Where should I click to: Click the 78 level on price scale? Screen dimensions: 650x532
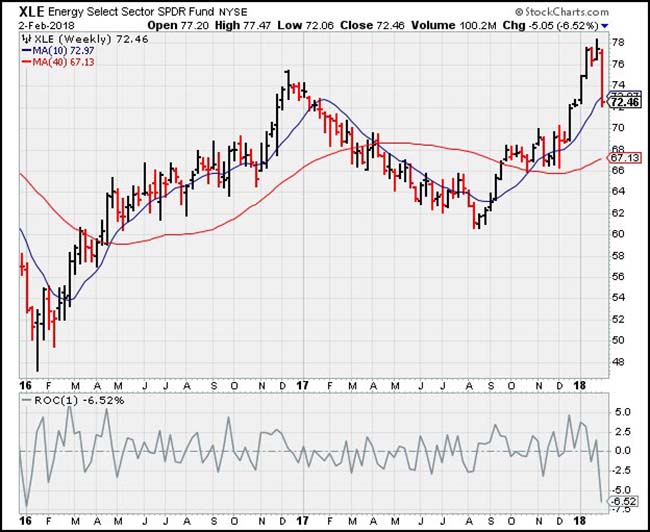[x=618, y=42]
